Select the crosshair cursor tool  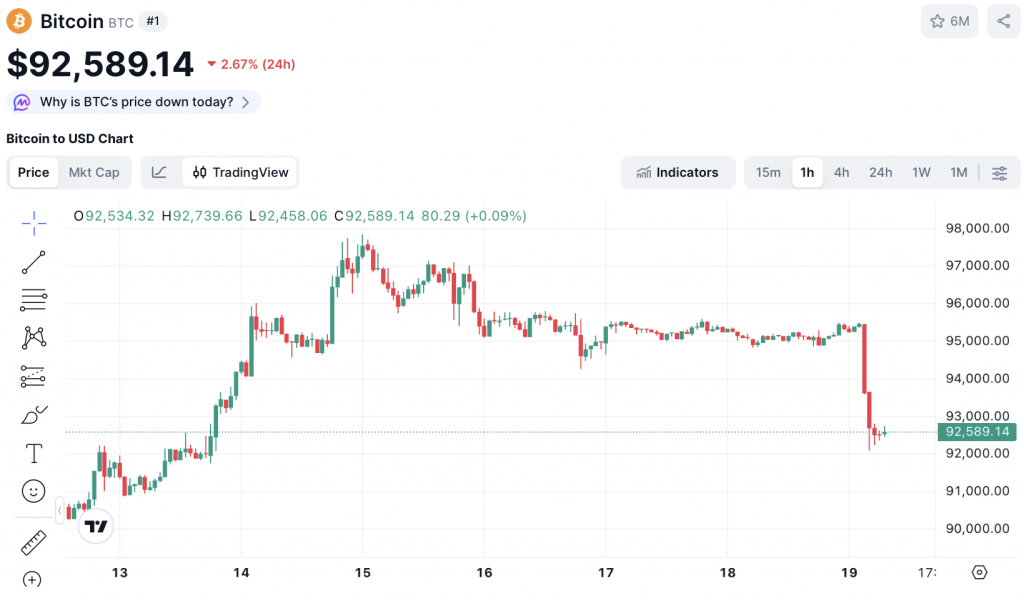coord(34,224)
